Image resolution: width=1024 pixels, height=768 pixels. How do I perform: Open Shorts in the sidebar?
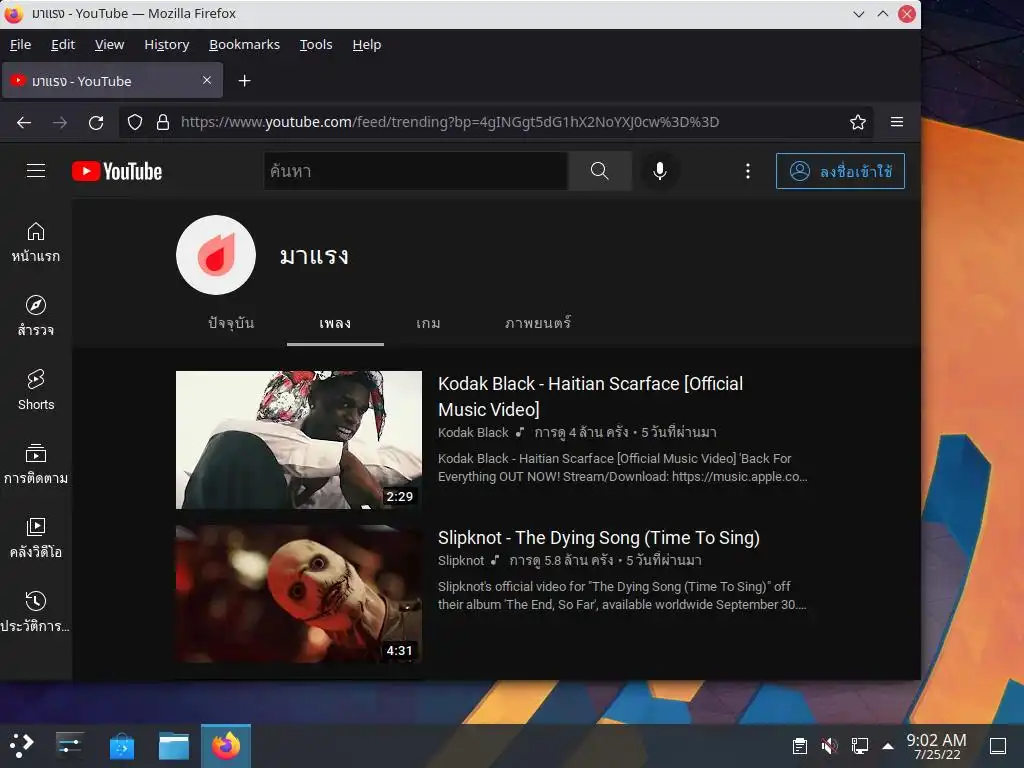coord(36,390)
